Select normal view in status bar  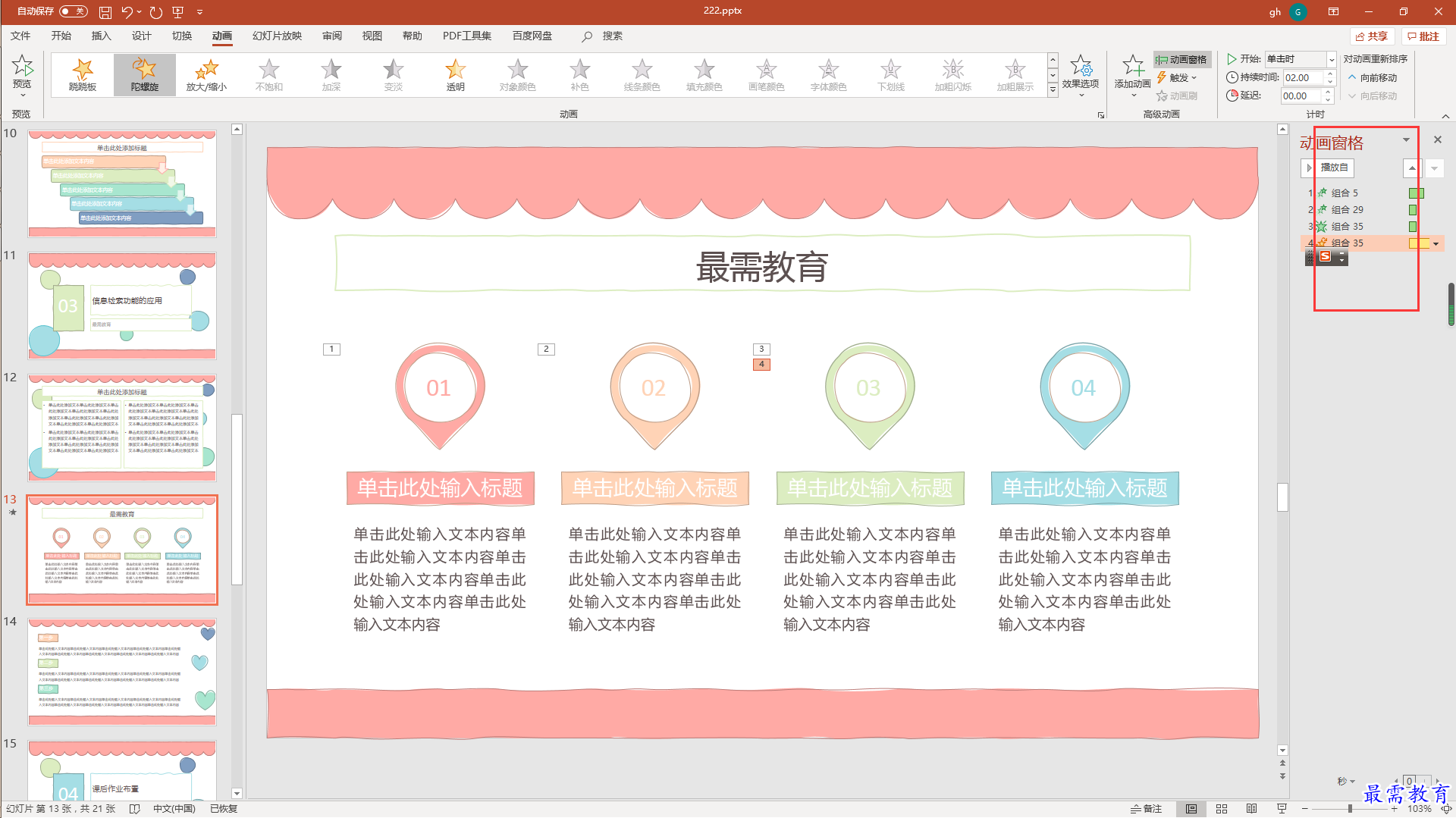(x=1191, y=809)
